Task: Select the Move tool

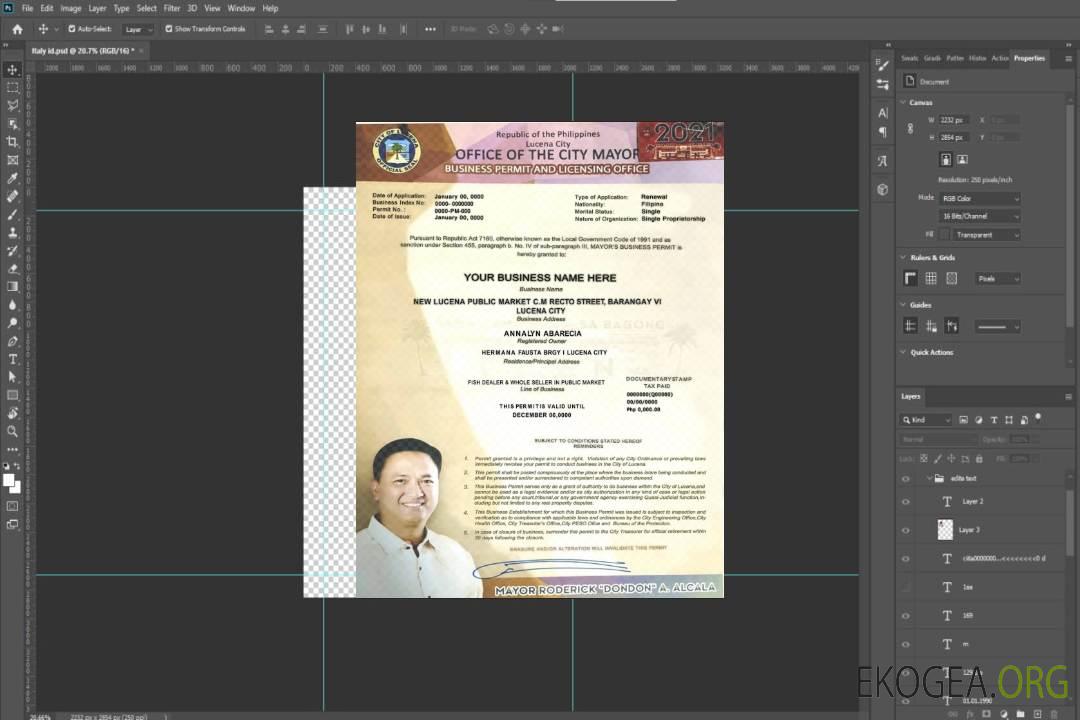Action: (12, 70)
